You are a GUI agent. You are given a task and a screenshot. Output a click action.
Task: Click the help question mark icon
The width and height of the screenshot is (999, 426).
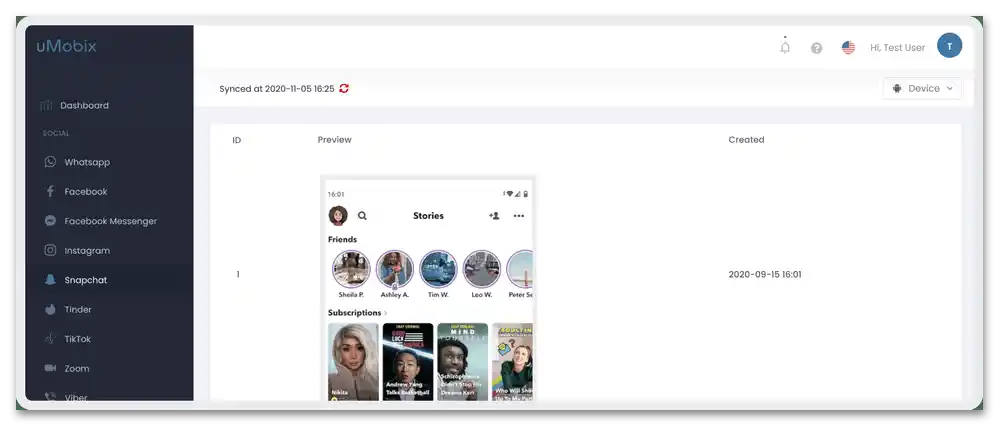click(816, 48)
